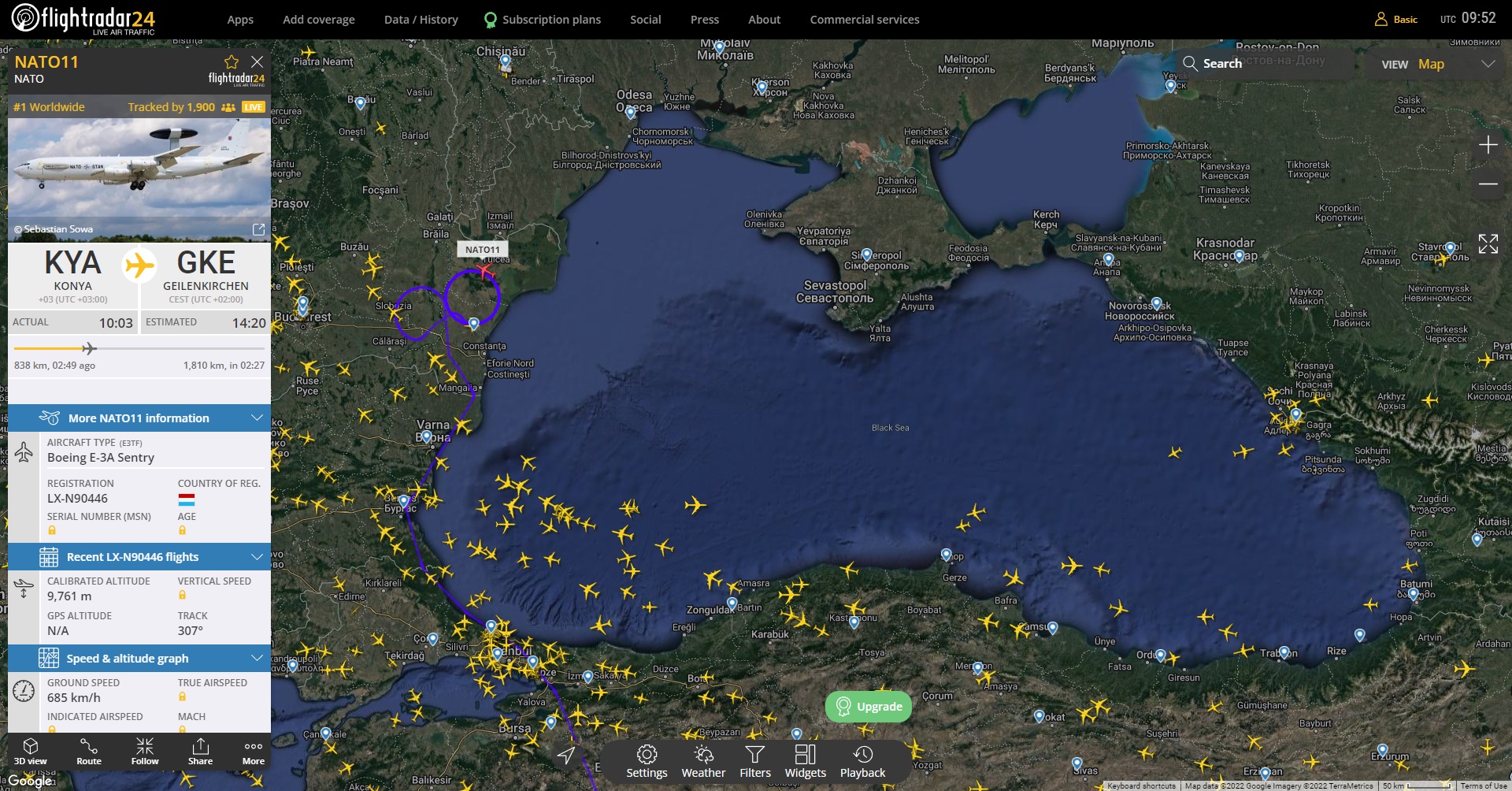Toggle fullscreen map mode

click(1488, 244)
